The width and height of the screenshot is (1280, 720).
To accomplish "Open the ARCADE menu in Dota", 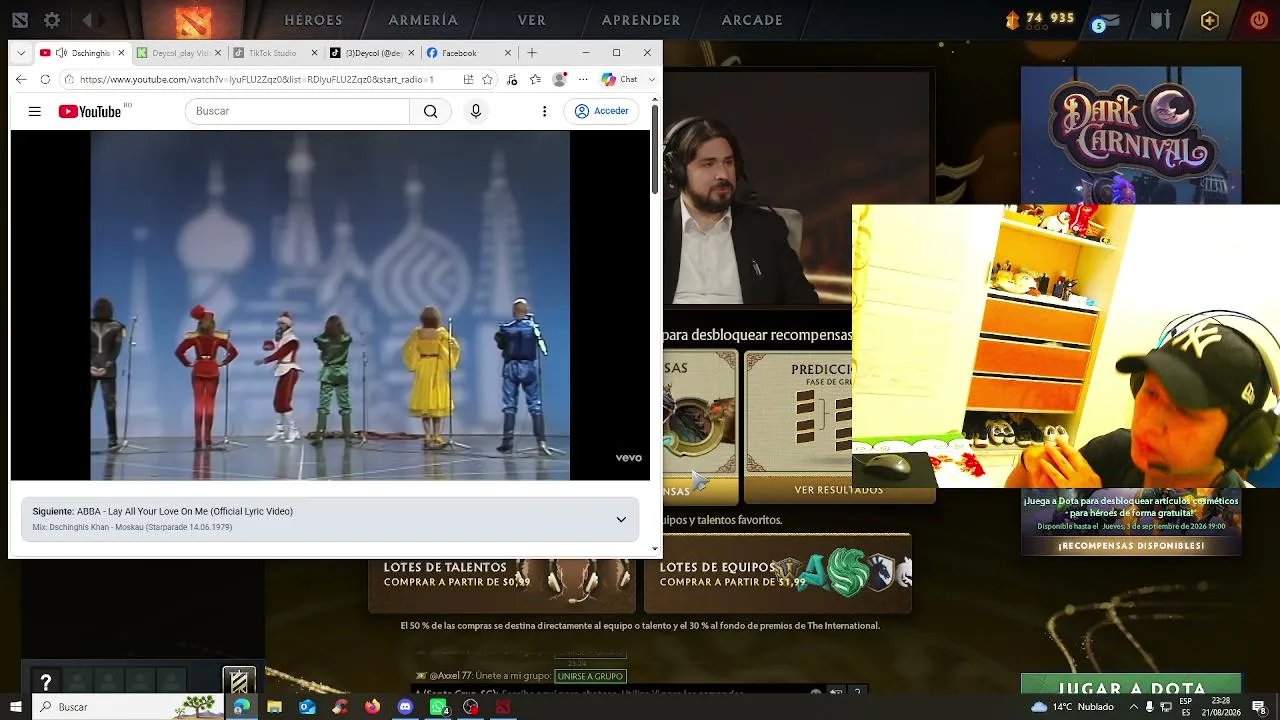I will [752, 20].
